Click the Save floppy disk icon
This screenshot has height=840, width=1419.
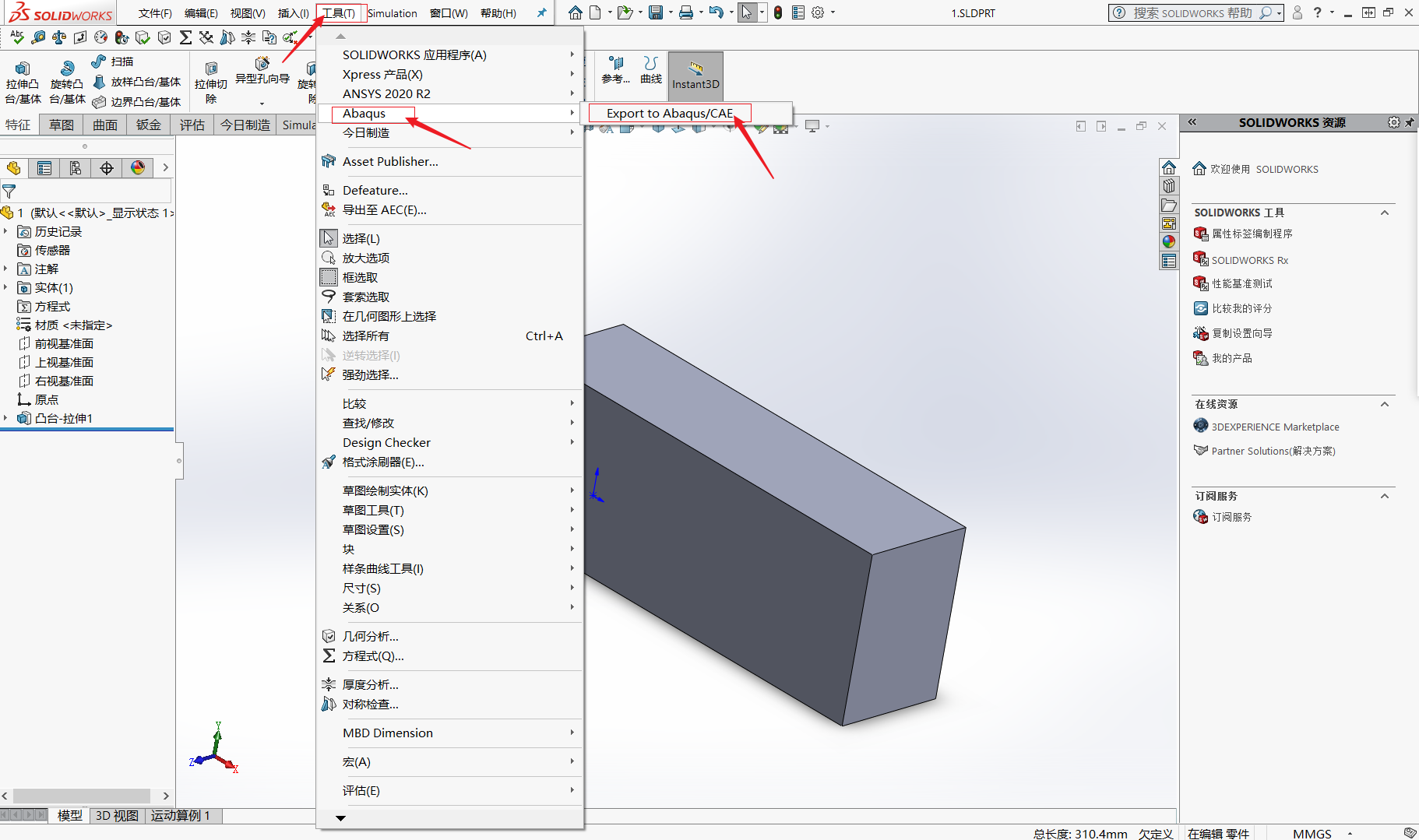[x=656, y=12]
